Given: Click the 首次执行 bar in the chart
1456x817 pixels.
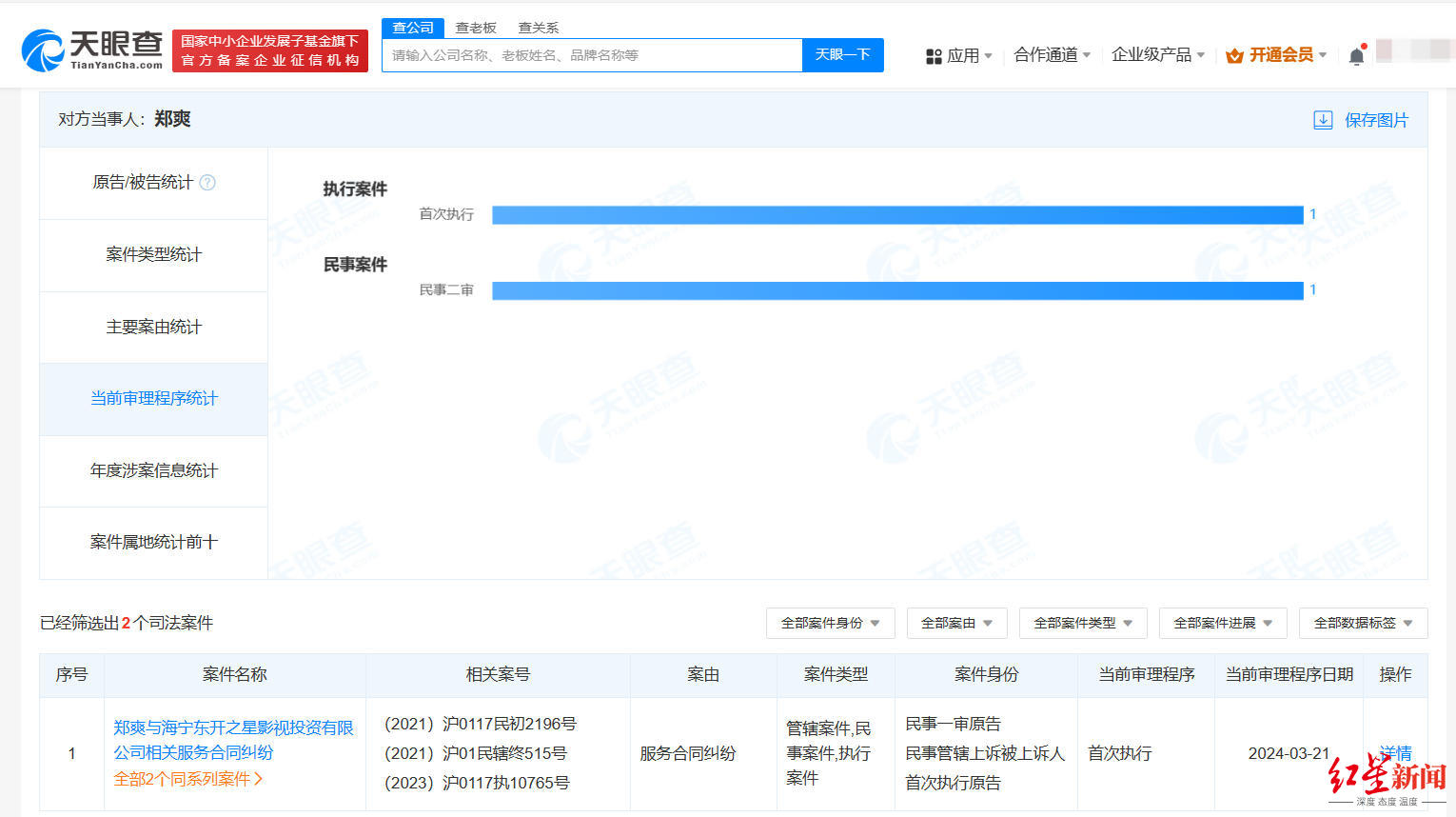Looking at the screenshot, I should point(897,215).
